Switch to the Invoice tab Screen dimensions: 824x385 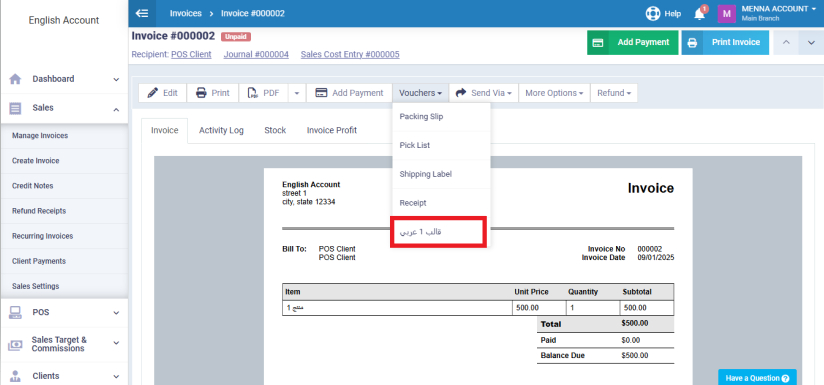(164, 130)
